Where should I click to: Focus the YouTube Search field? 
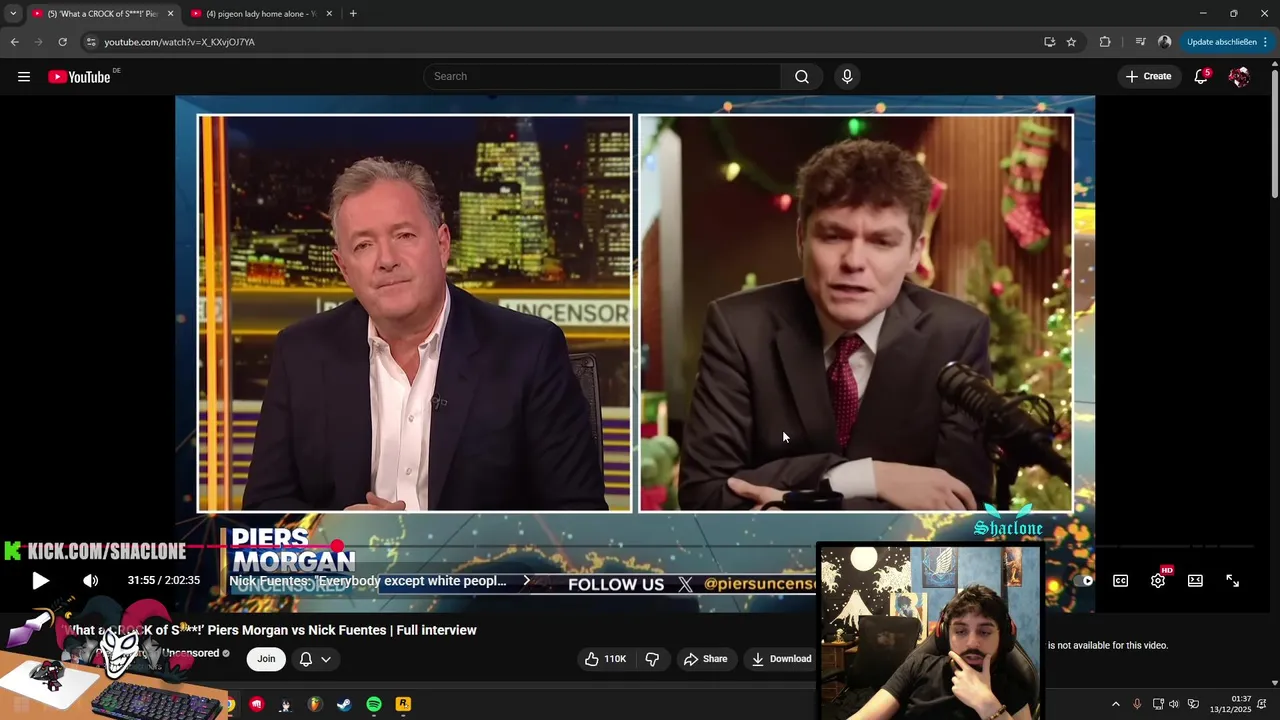[603, 77]
